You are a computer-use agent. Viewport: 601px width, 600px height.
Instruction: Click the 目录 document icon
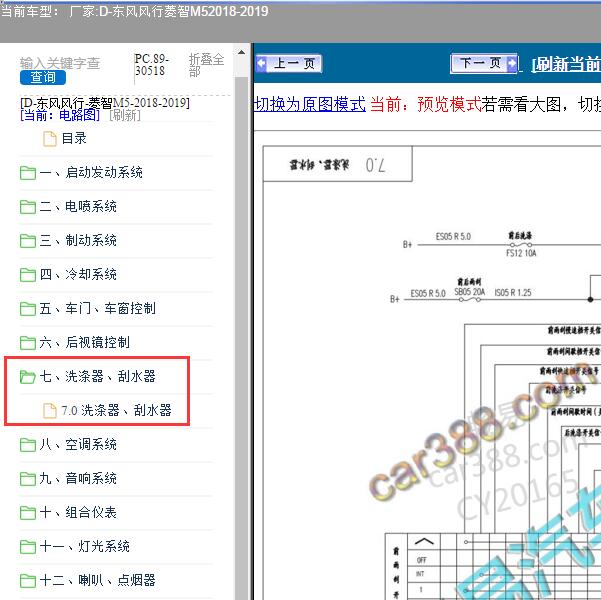pyautogui.click(x=50, y=139)
